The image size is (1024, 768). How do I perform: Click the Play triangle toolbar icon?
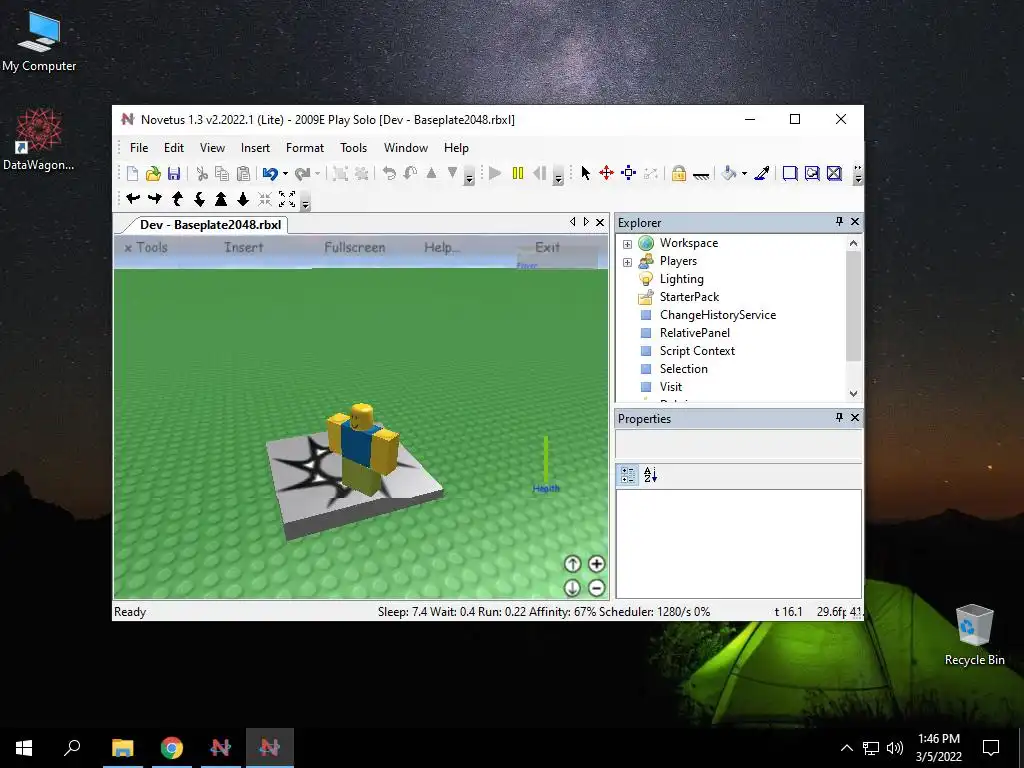(495, 173)
